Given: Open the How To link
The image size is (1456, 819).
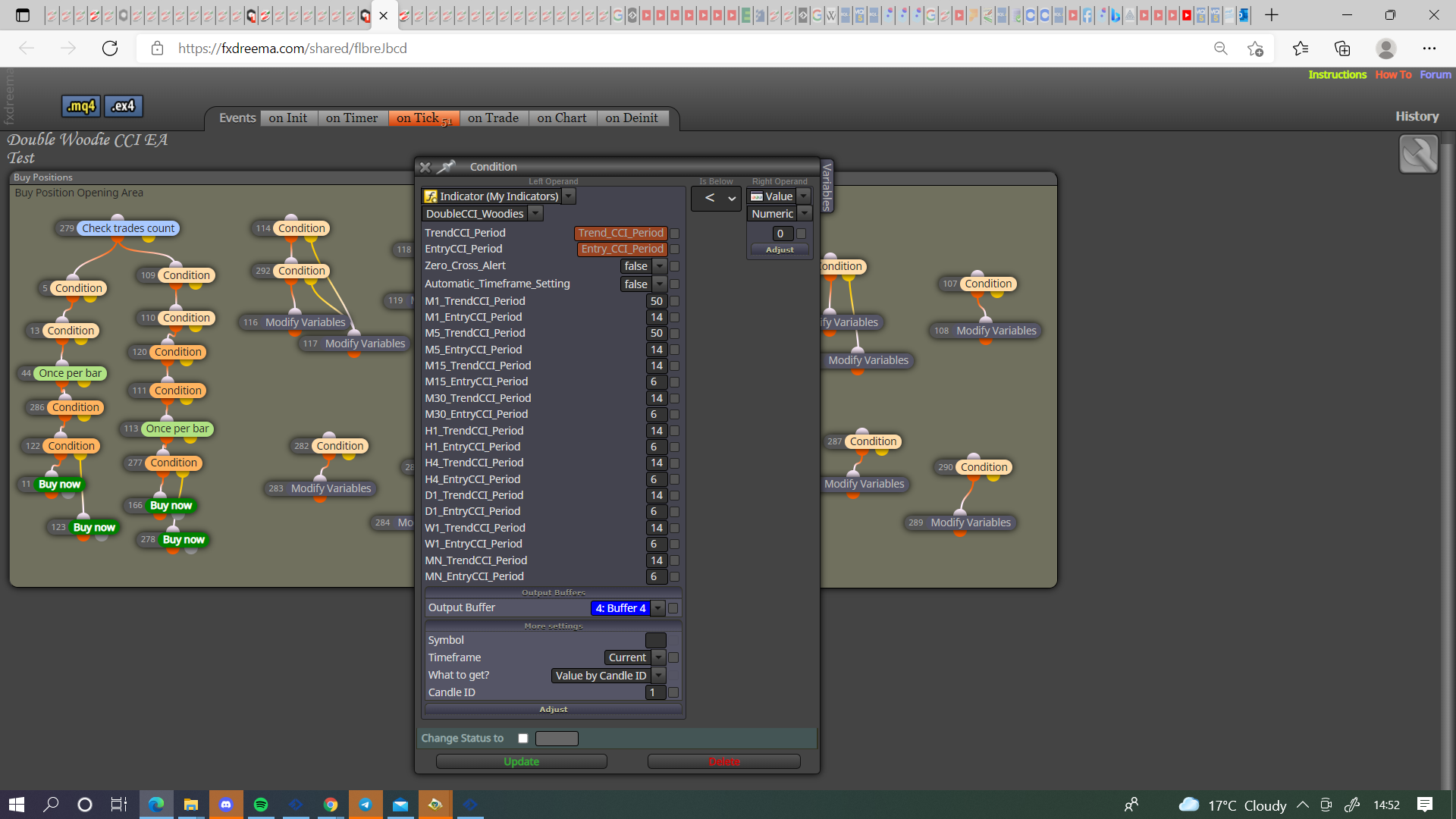Looking at the screenshot, I should pyautogui.click(x=1394, y=74).
